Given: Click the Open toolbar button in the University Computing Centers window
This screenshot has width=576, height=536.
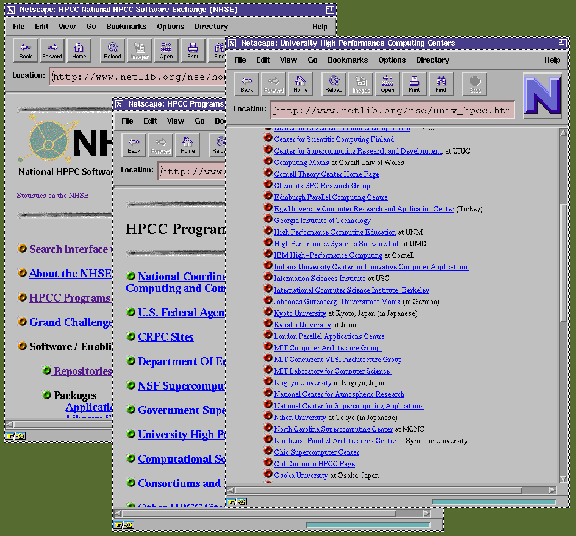Looking at the screenshot, I should (387, 84).
